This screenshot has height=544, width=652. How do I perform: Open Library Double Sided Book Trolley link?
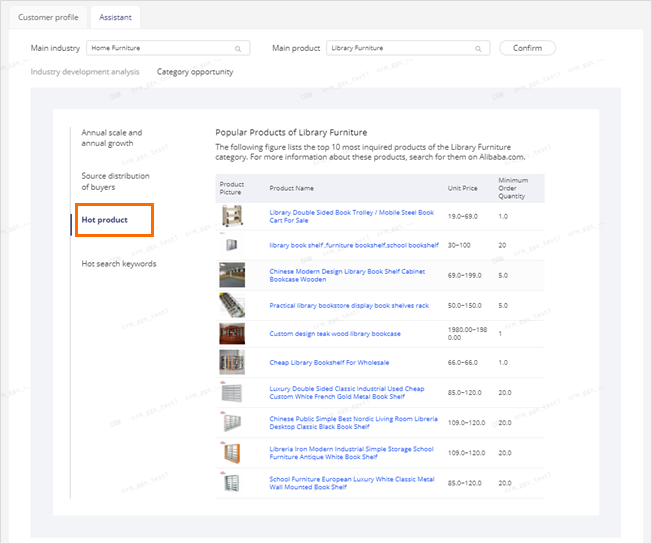(x=351, y=216)
